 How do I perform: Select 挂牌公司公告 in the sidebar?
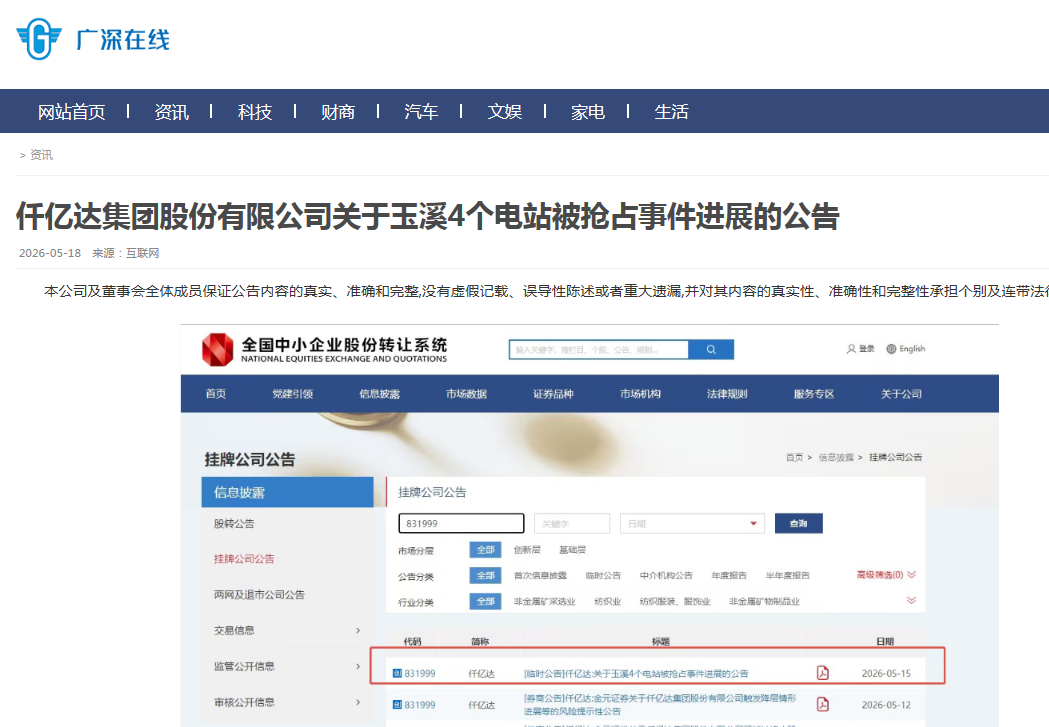(x=244, y=558)
